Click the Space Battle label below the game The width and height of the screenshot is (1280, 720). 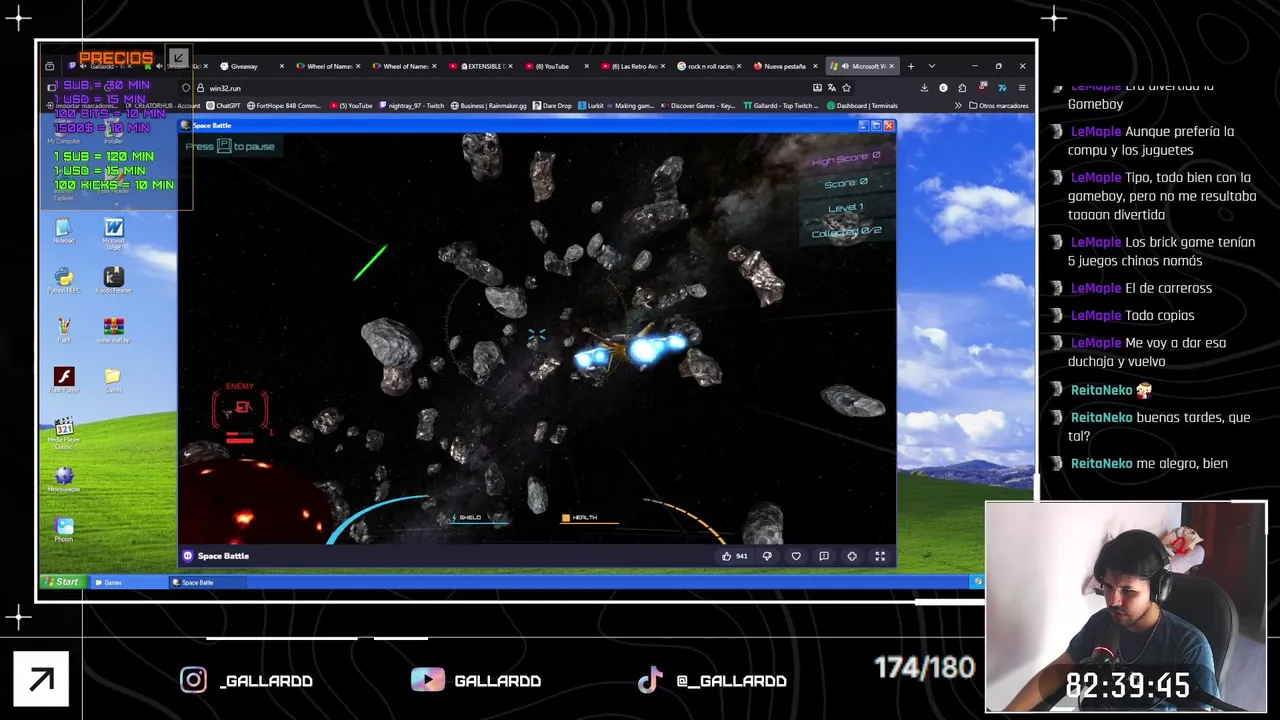[223, 556]
